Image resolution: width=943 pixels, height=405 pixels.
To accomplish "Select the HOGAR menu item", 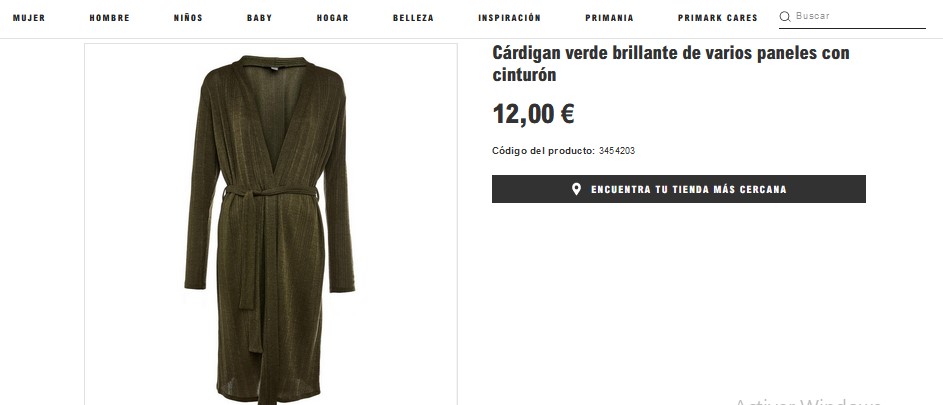I will tap(333, 18).
